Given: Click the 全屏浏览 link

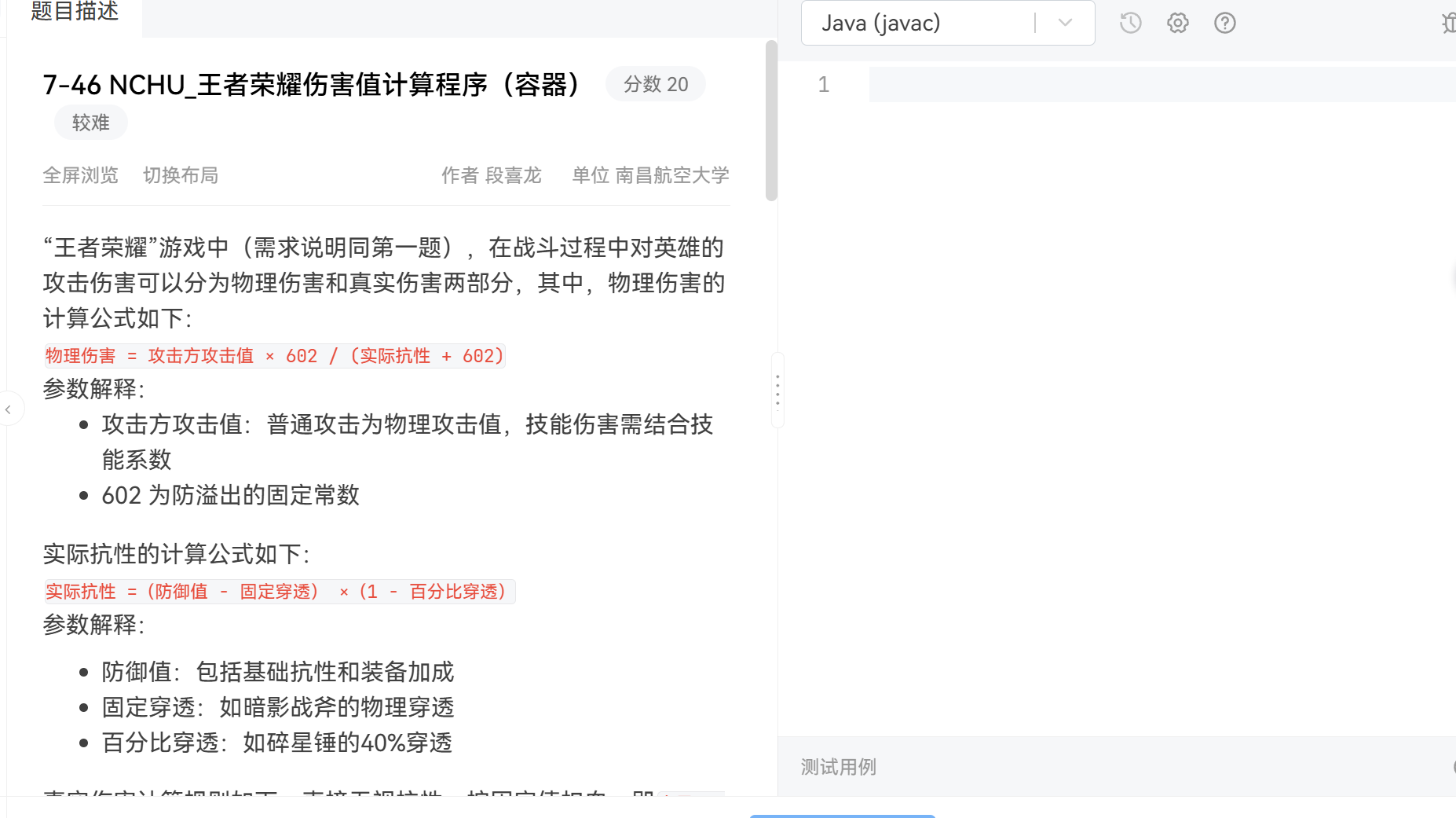Looking at the screenshot, I should tap(80, 175).
